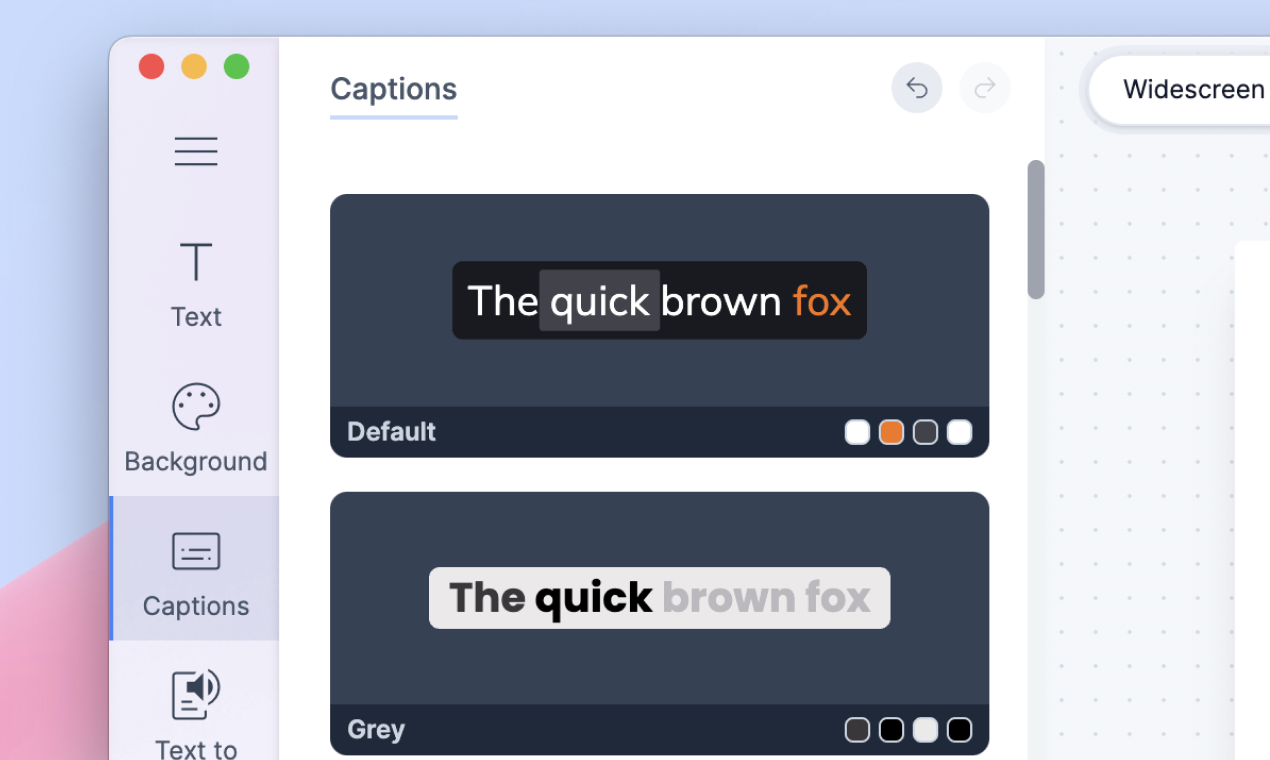Pick the orange swatch in Default row
The width and height of the screenshot is (1270, 760).
click(891, 432)
